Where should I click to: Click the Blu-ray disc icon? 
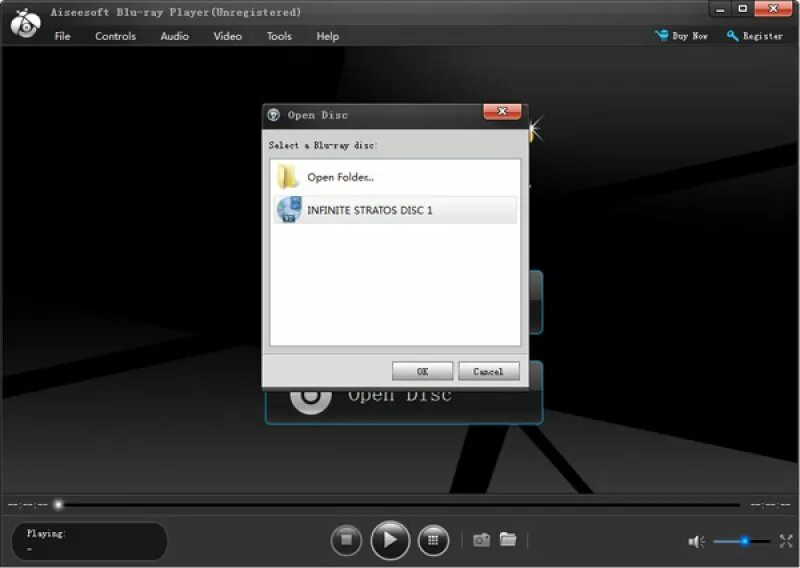point(289,210)
